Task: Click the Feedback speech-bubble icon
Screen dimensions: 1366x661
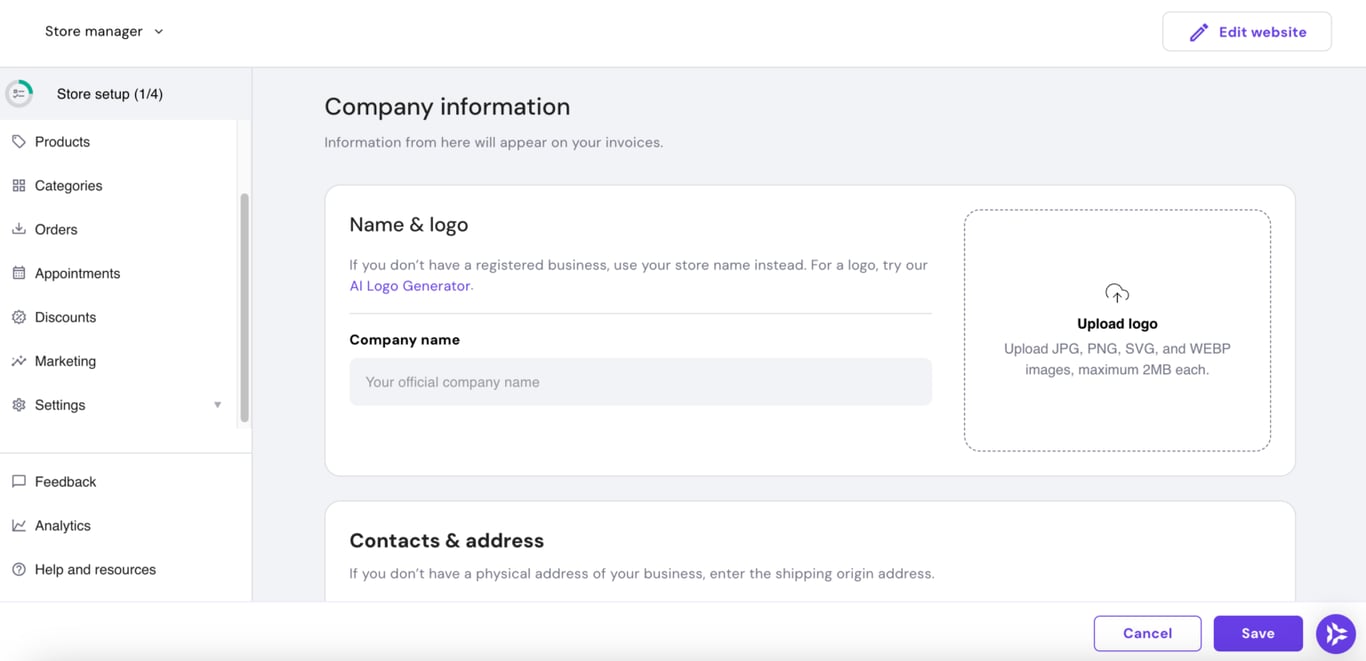Action: pyautogui.click(x=18, y=481)
